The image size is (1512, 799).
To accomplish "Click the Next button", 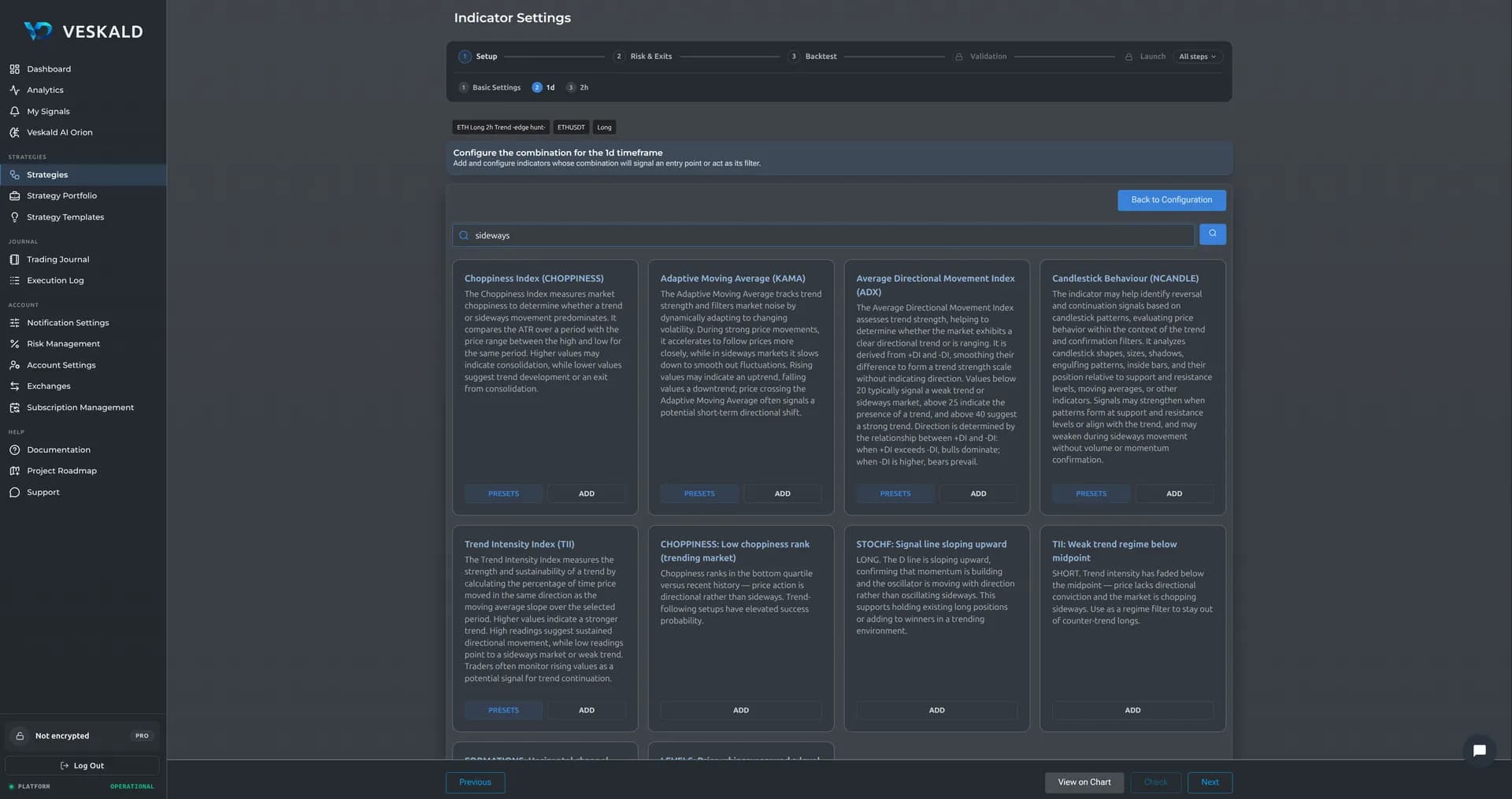I will (1210, 782).
